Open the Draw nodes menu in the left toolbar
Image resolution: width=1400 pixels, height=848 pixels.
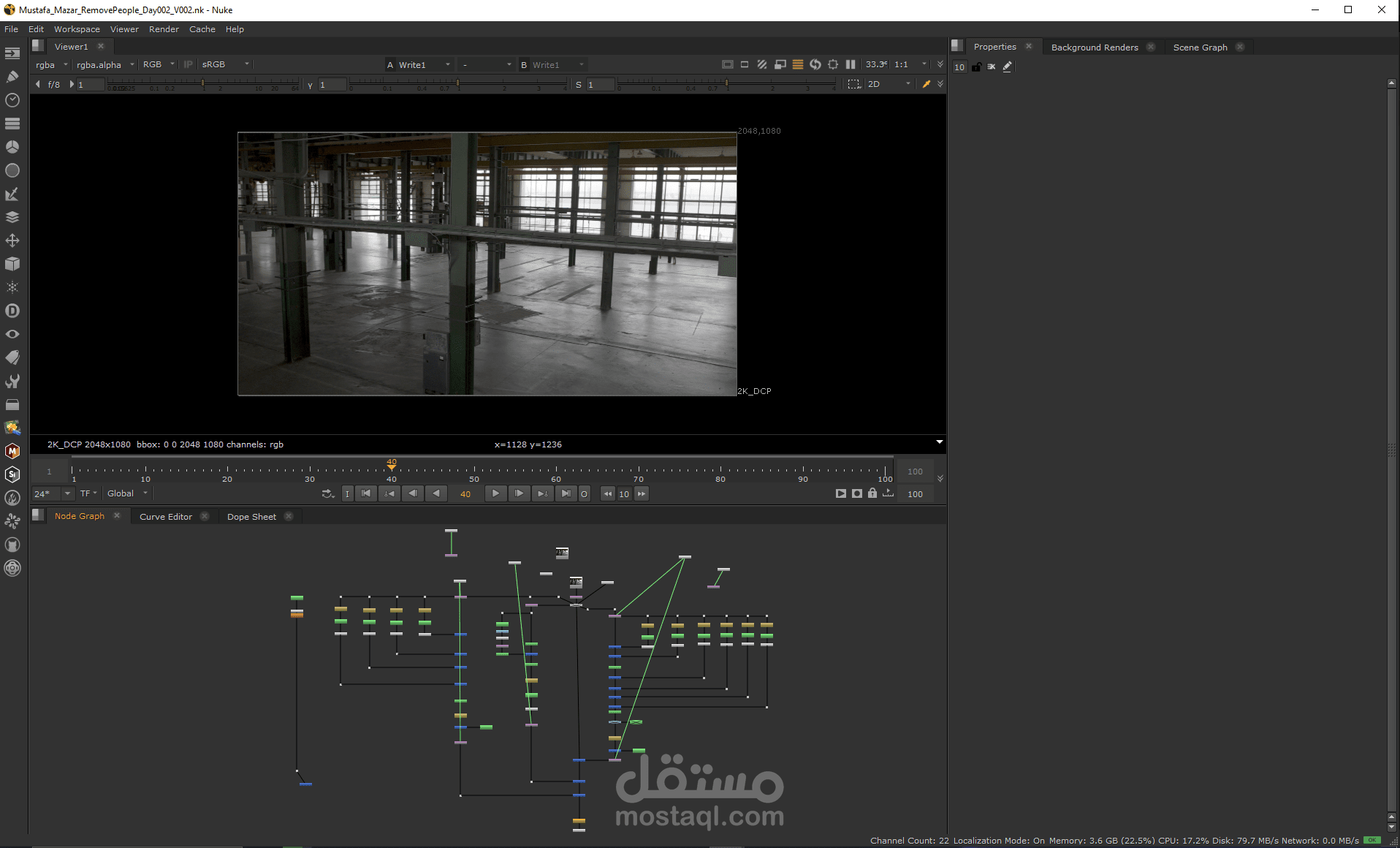tap(12, 77)
